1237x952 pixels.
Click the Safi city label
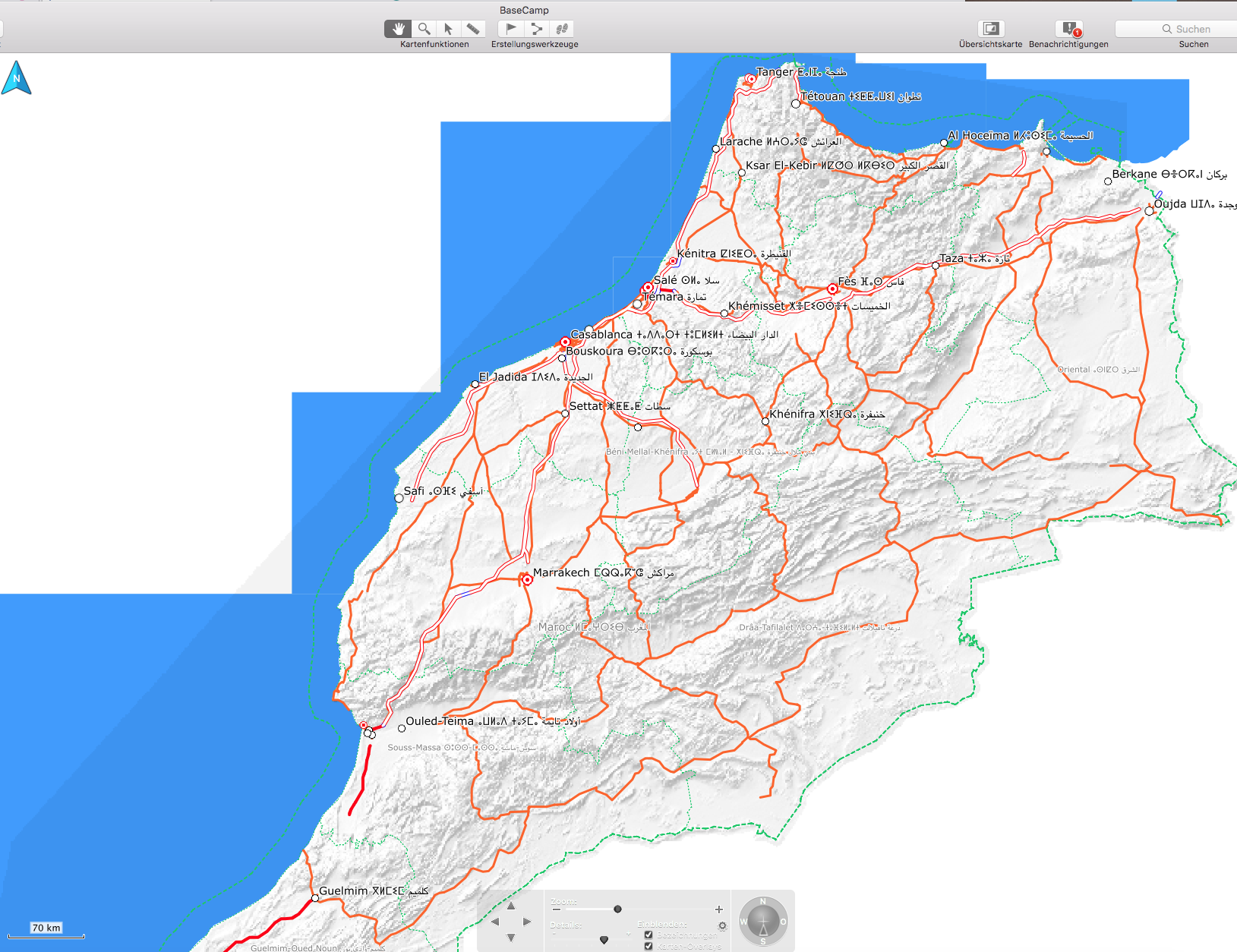pyautogui.click(x=443, y=490)
